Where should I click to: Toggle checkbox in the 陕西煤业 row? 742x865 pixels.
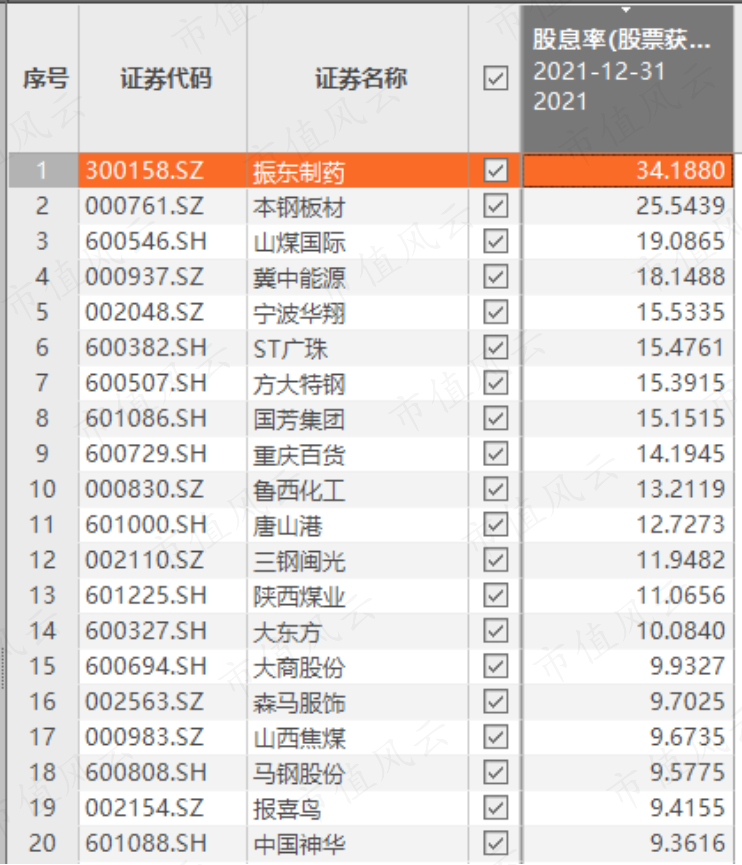coord(495,595)
